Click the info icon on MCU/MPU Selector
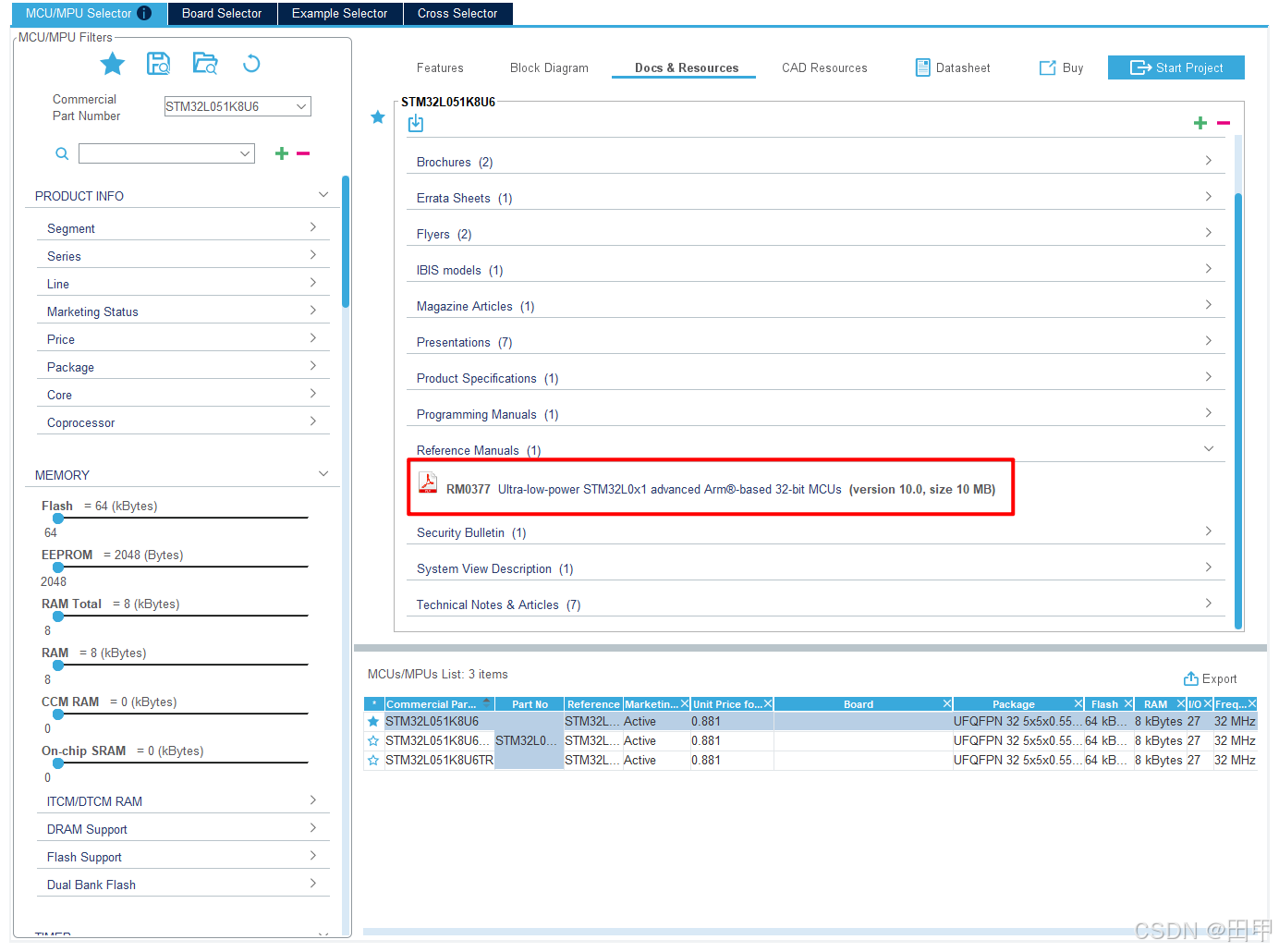This screenshot has width=1279, height=952. click(x=144, y=13)
